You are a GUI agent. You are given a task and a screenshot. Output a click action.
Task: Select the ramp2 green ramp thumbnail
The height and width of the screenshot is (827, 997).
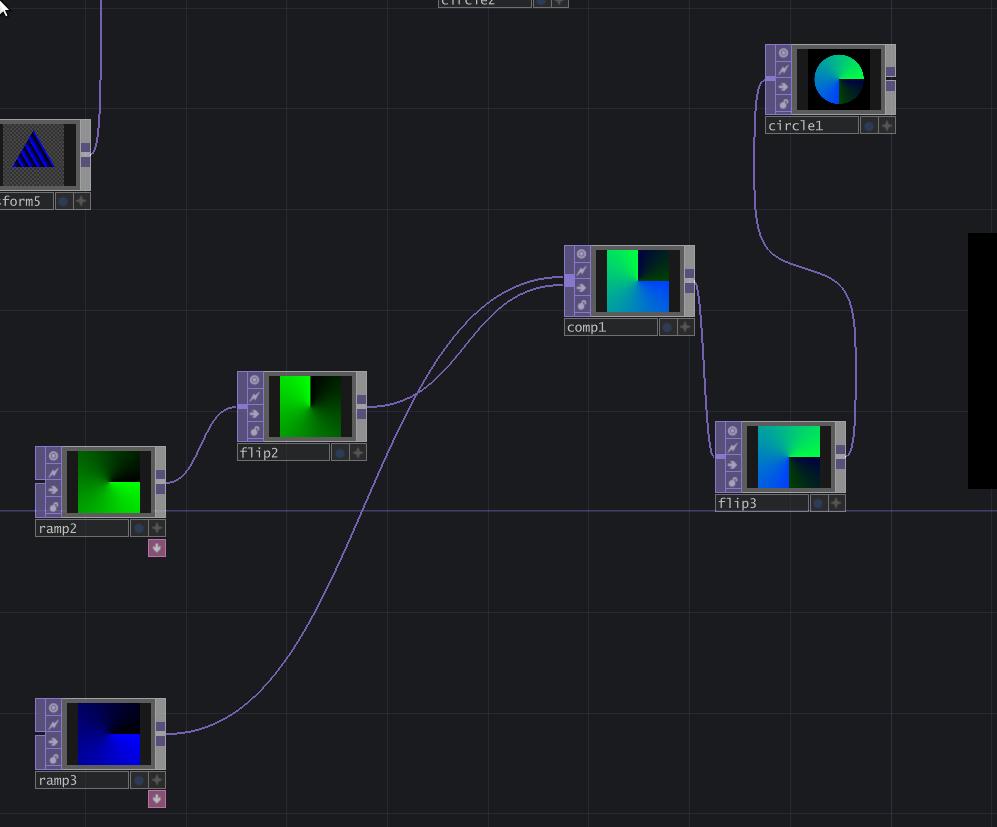click(109, 482)
